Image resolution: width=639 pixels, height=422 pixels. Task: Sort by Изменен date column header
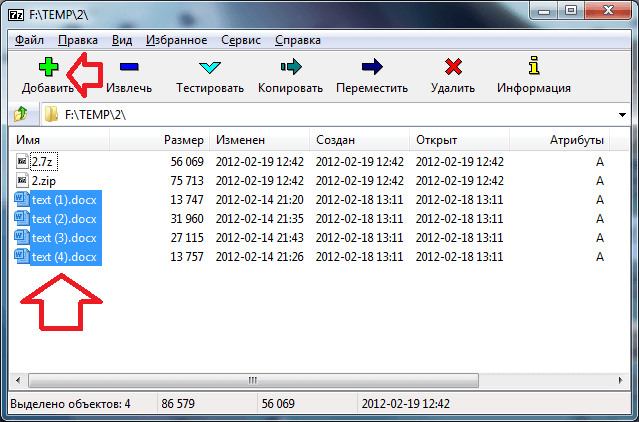pyautogui.click(x=238, y=140)
